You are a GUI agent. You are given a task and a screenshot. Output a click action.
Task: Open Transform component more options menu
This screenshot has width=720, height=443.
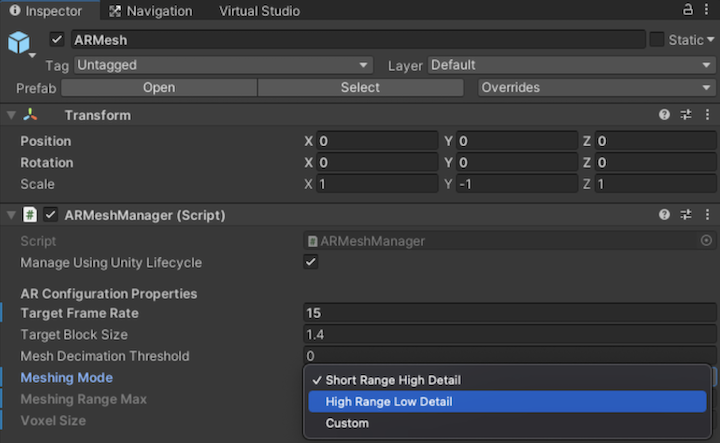tap(707, 115)
